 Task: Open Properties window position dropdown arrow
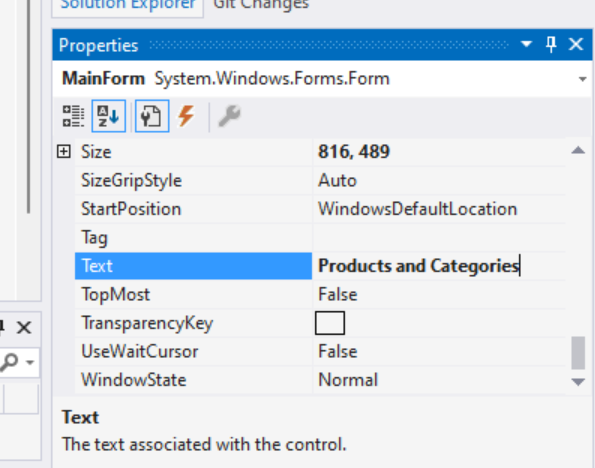pyautogui.click(x=526, y=44)
